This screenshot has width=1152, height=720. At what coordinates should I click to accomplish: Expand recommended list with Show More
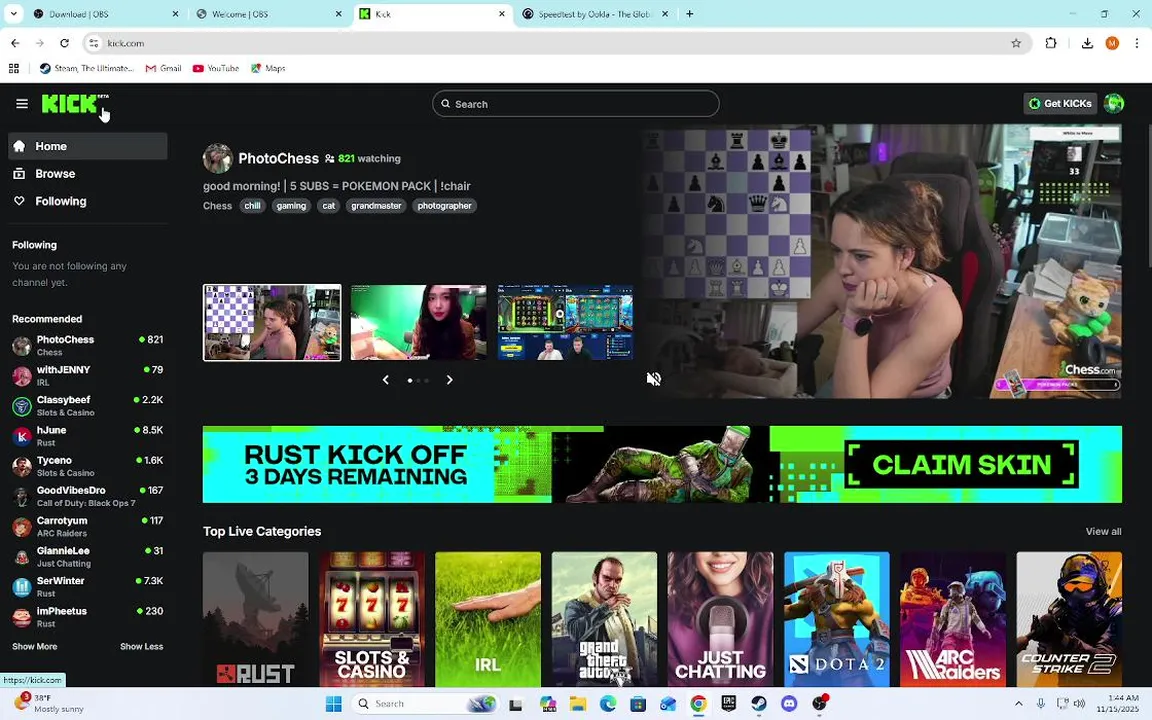35,647
